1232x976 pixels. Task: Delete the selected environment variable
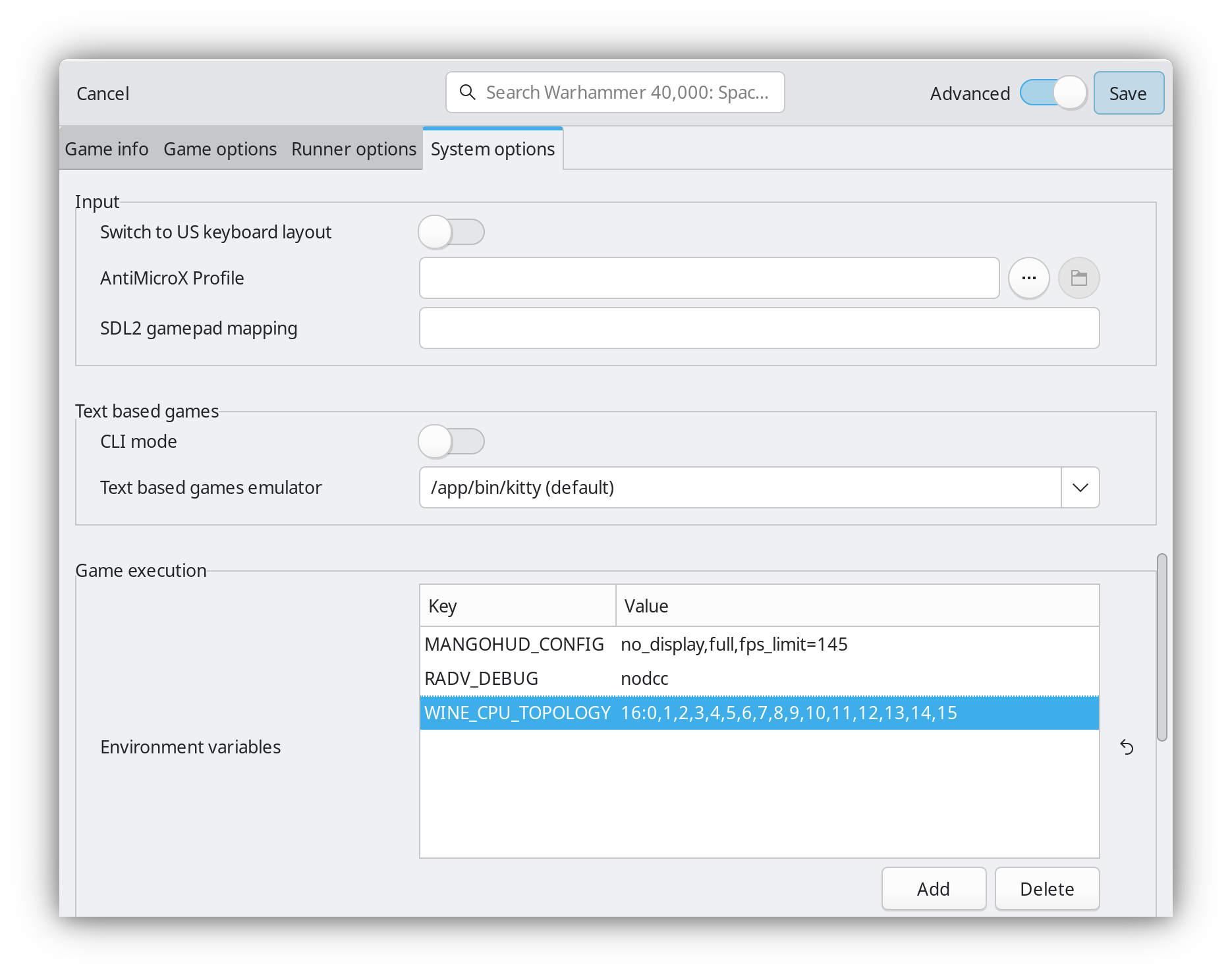[1046, 888]
